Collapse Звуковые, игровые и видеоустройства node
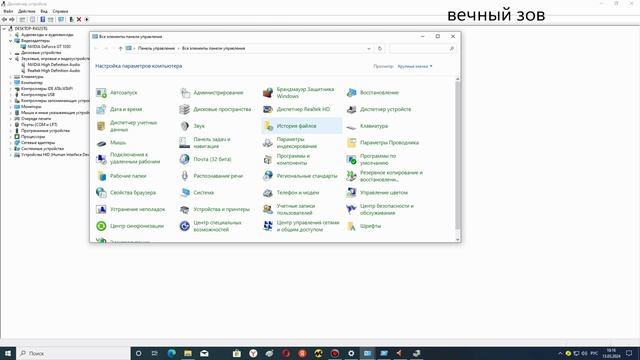 [11, 59]
